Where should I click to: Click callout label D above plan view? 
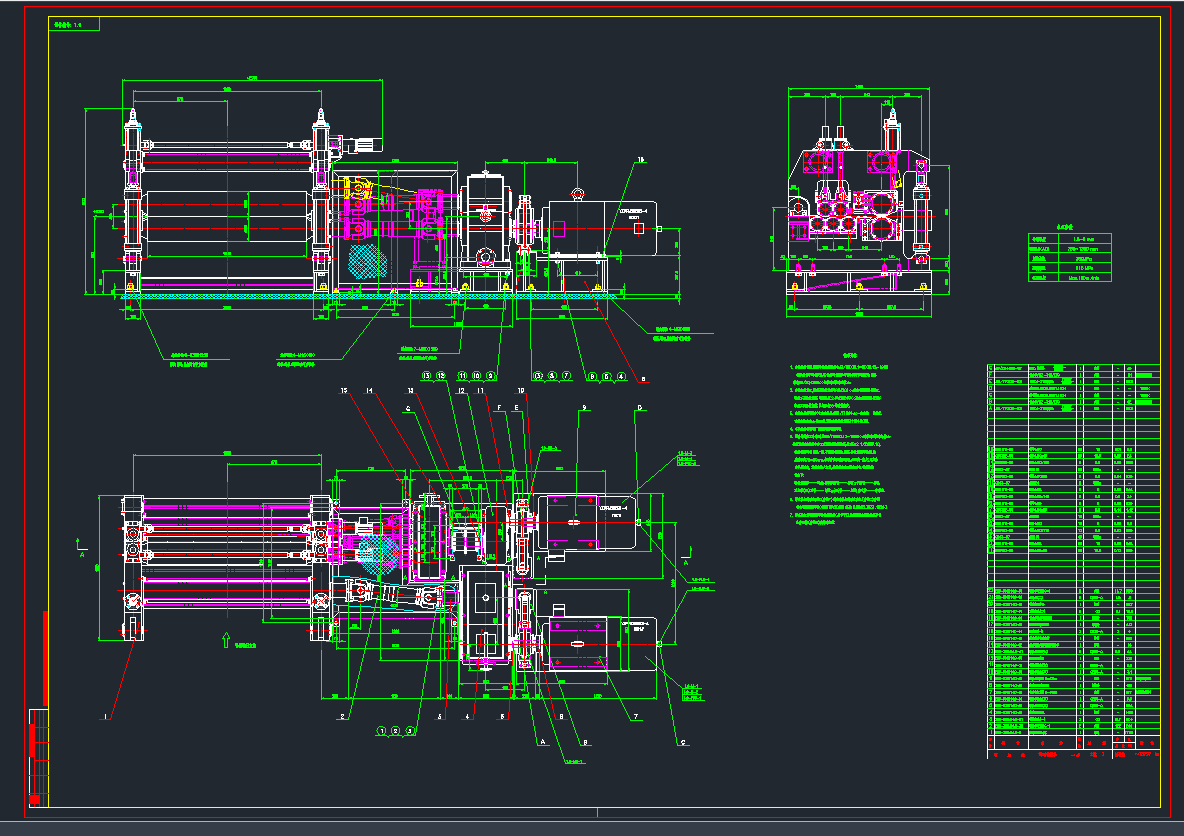coord(639,407)
